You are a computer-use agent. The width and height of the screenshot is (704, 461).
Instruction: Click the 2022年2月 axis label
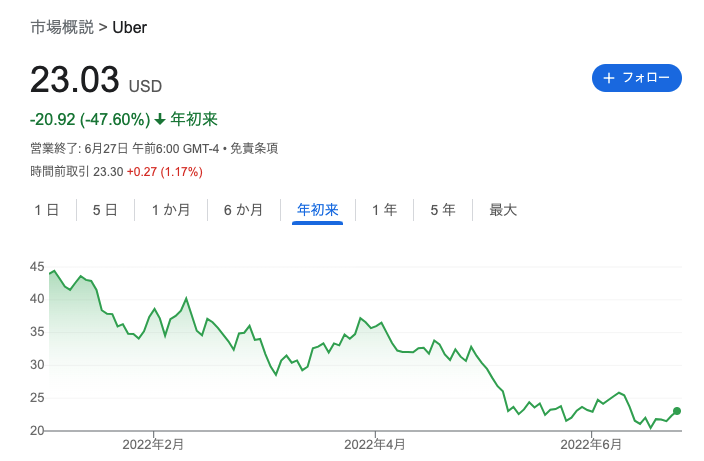coord(154,443)
